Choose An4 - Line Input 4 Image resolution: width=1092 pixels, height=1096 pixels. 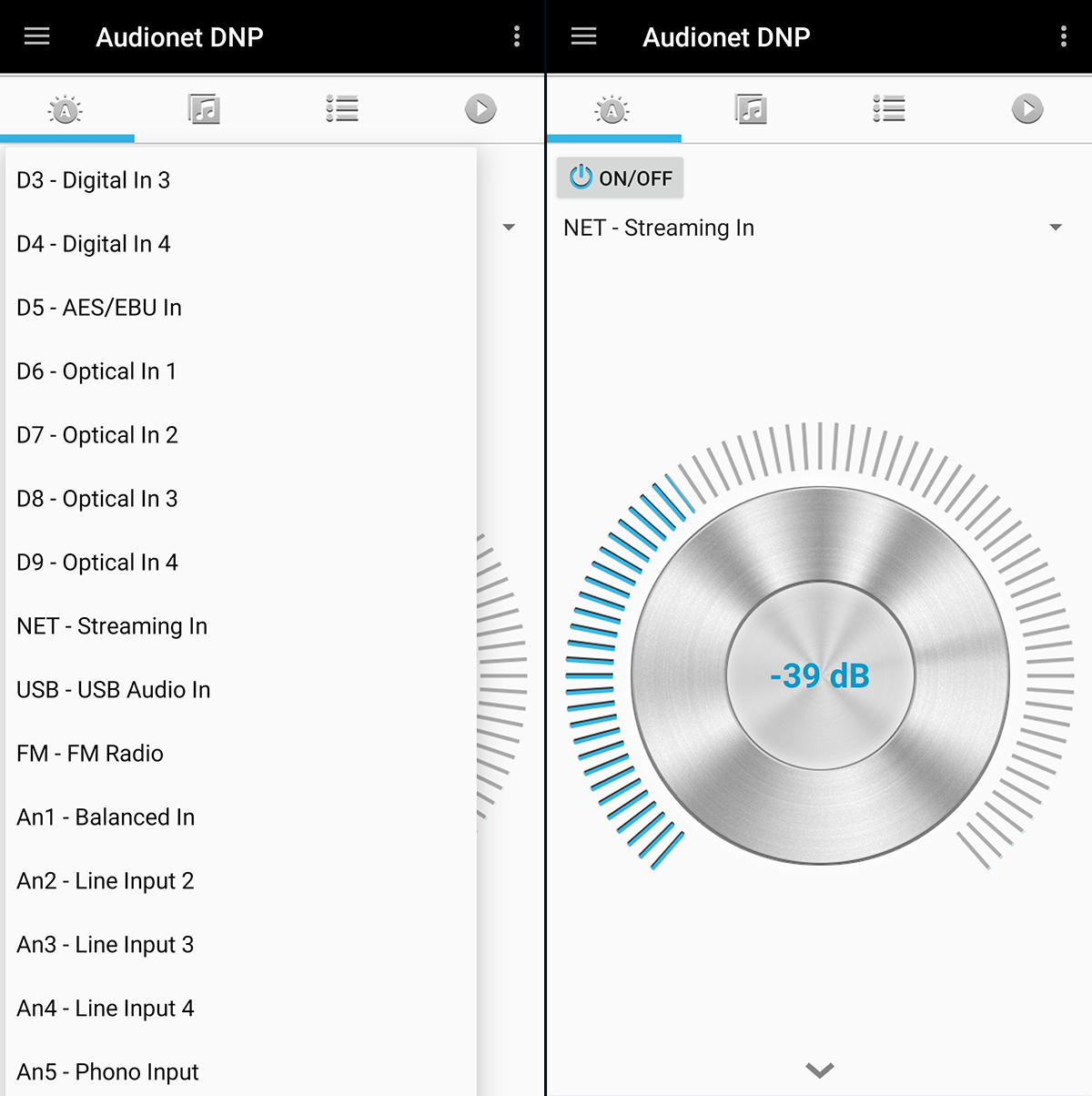tap(241, 1009)
